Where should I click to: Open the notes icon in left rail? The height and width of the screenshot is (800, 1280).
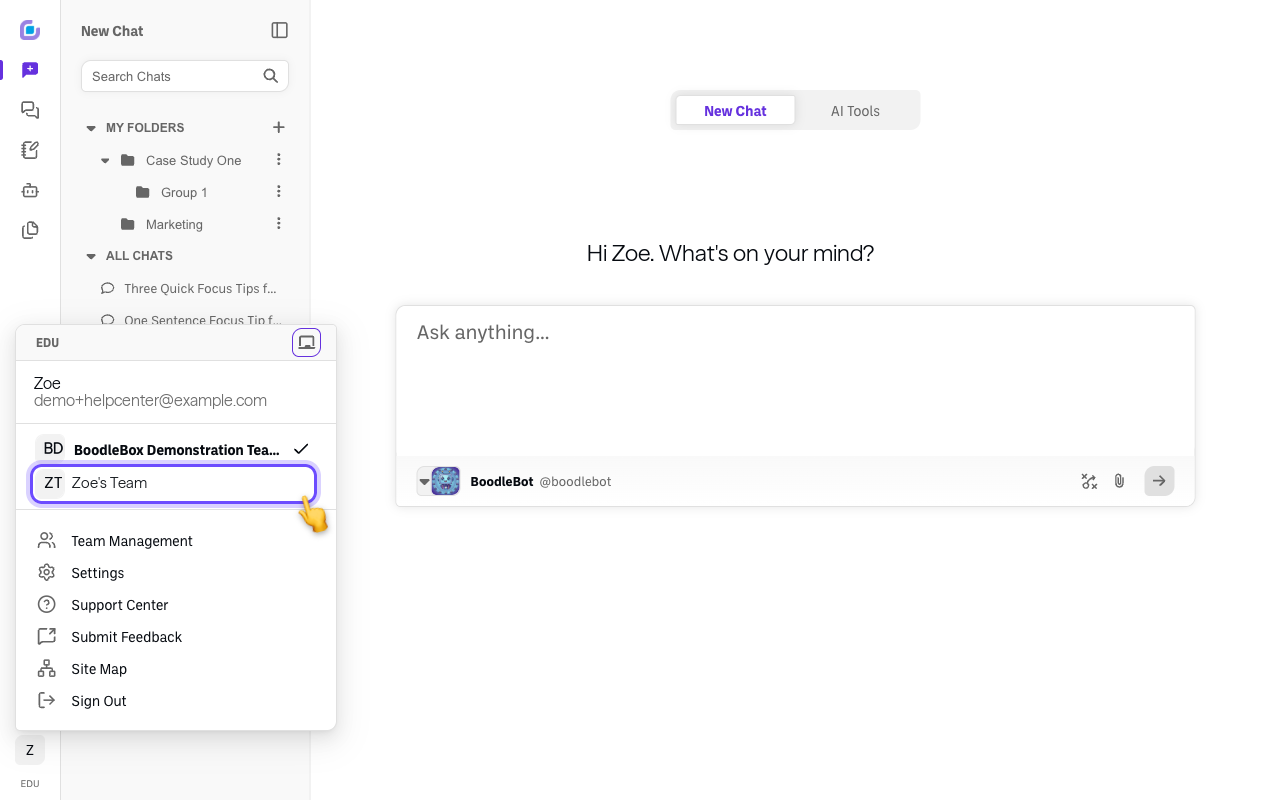point(30,150)
